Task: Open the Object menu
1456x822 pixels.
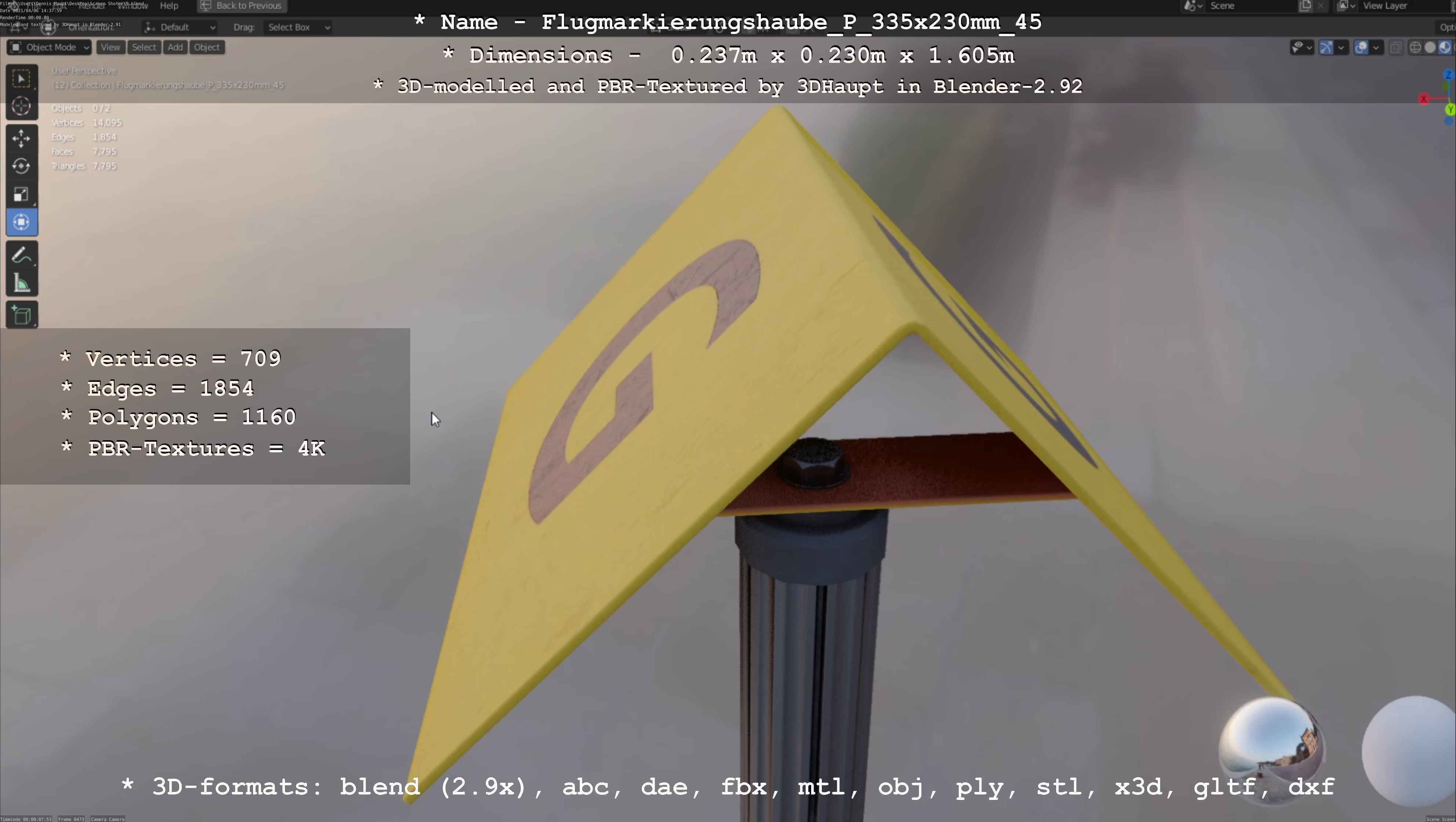Action: click(207, 47)
